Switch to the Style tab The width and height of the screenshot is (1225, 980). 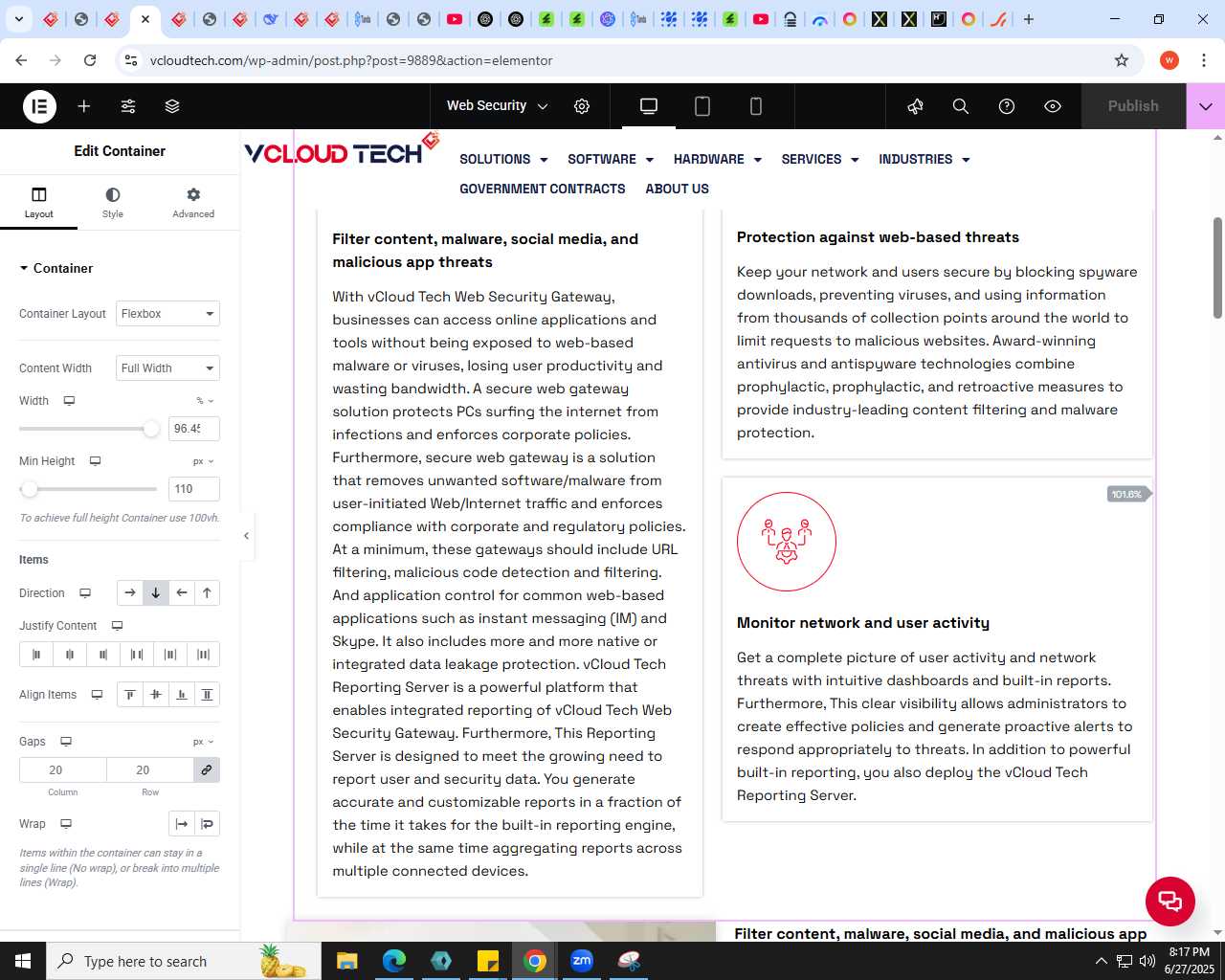113,203
